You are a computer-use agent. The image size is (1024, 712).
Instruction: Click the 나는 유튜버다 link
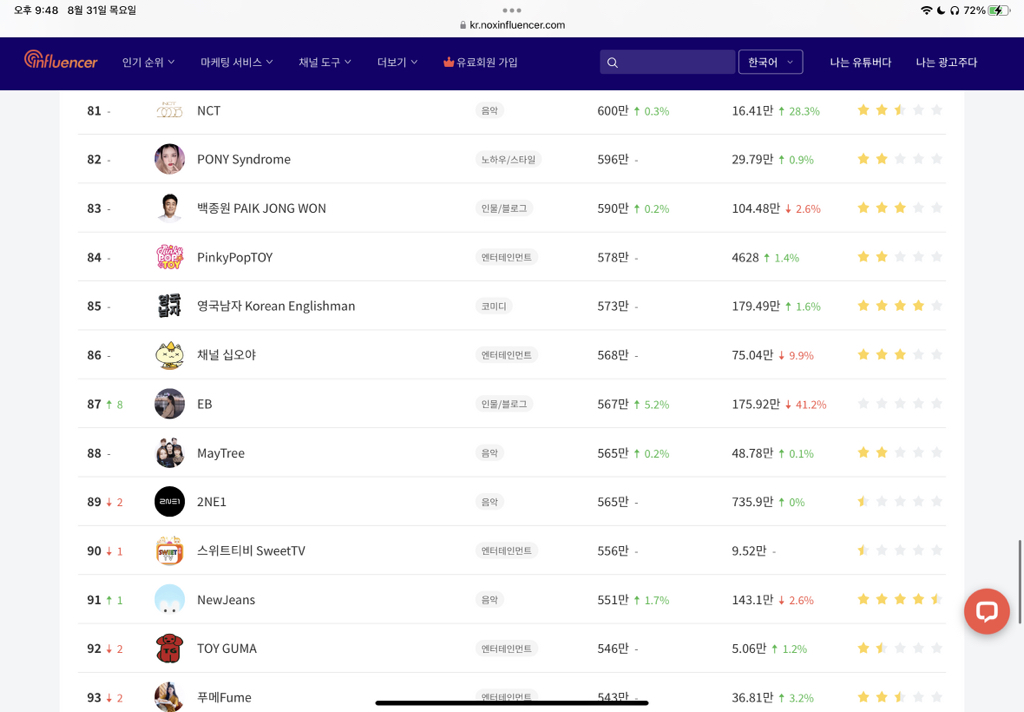point(860,62)
